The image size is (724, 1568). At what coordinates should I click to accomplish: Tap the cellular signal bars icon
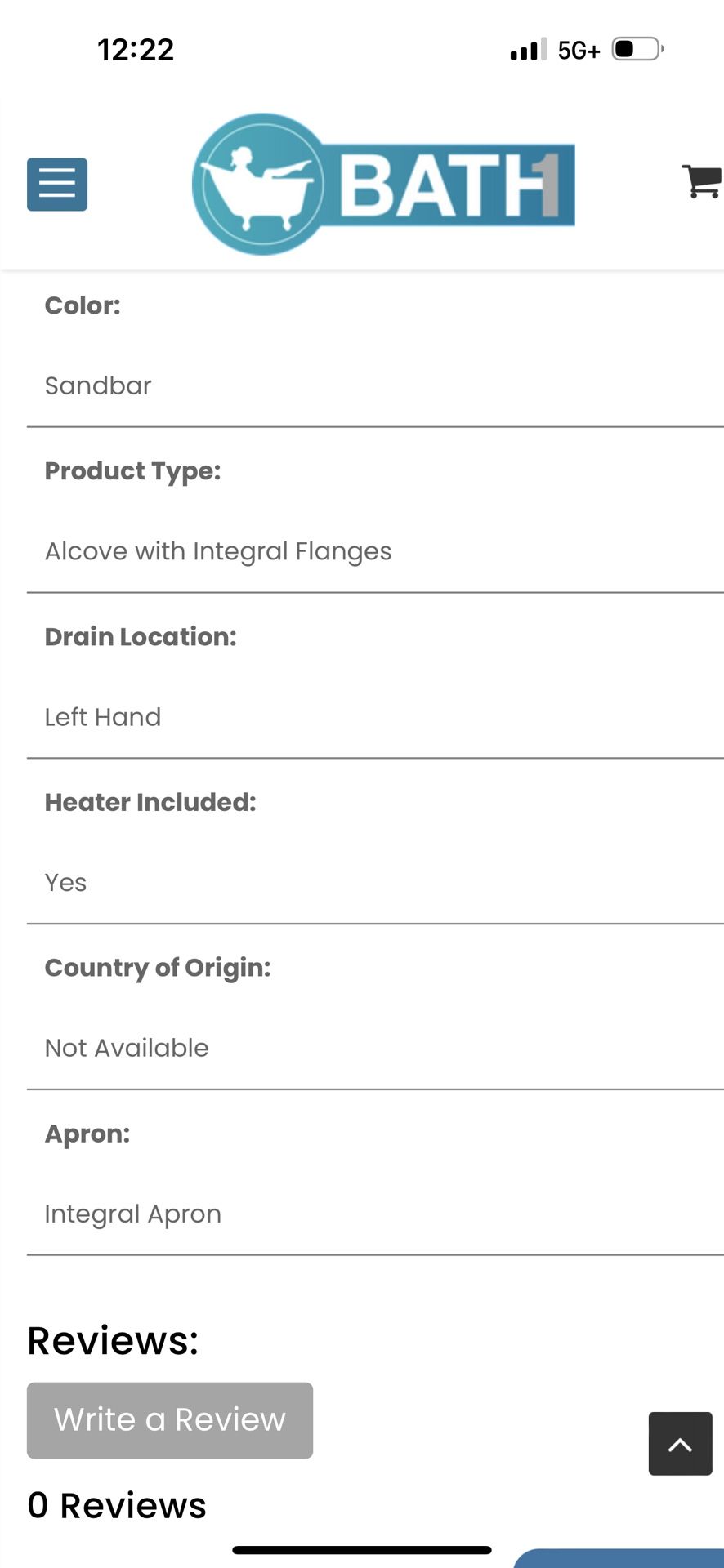(x=528, y=50)
